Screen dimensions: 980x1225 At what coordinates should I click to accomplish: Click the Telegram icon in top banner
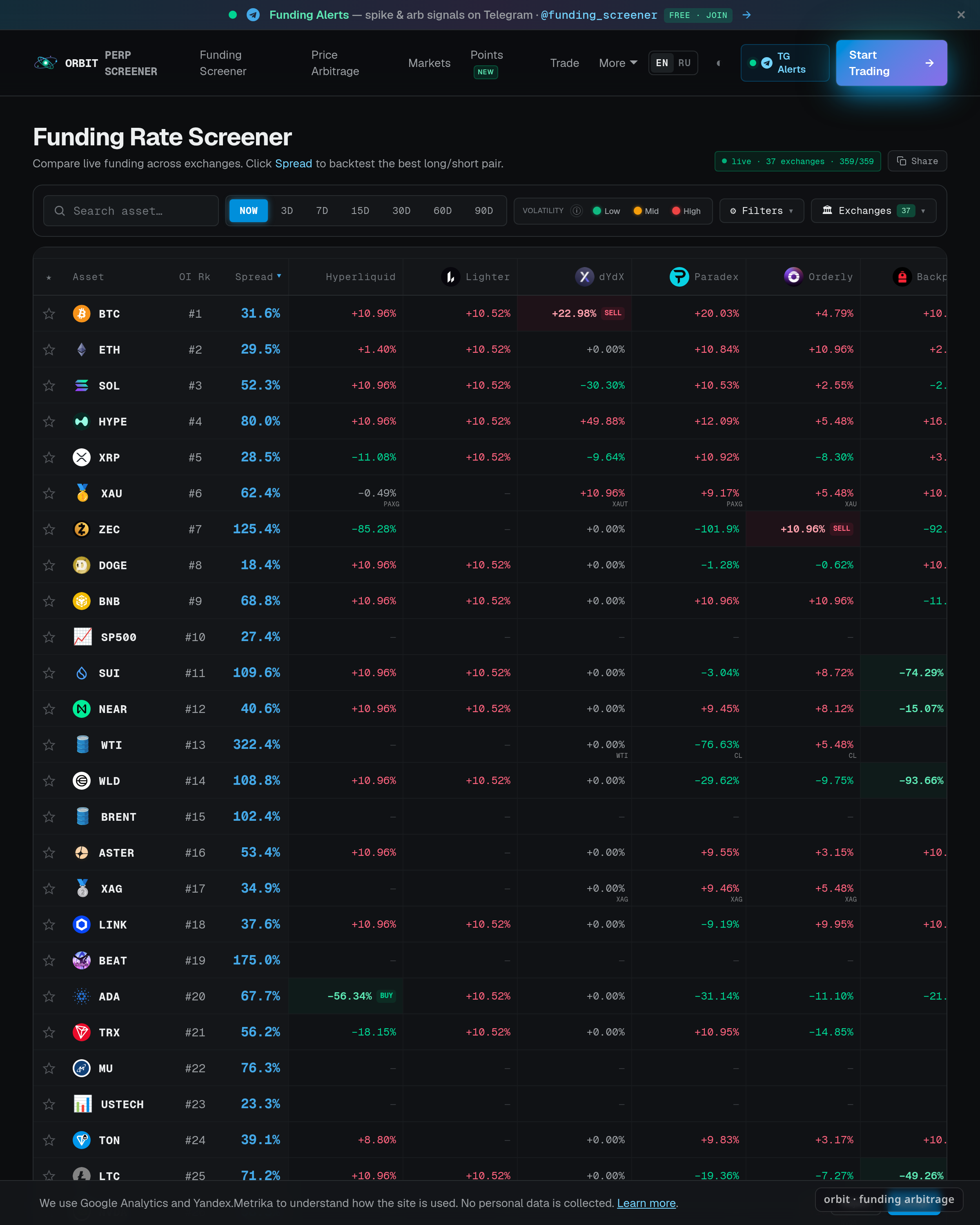click(x=254, y=16)
